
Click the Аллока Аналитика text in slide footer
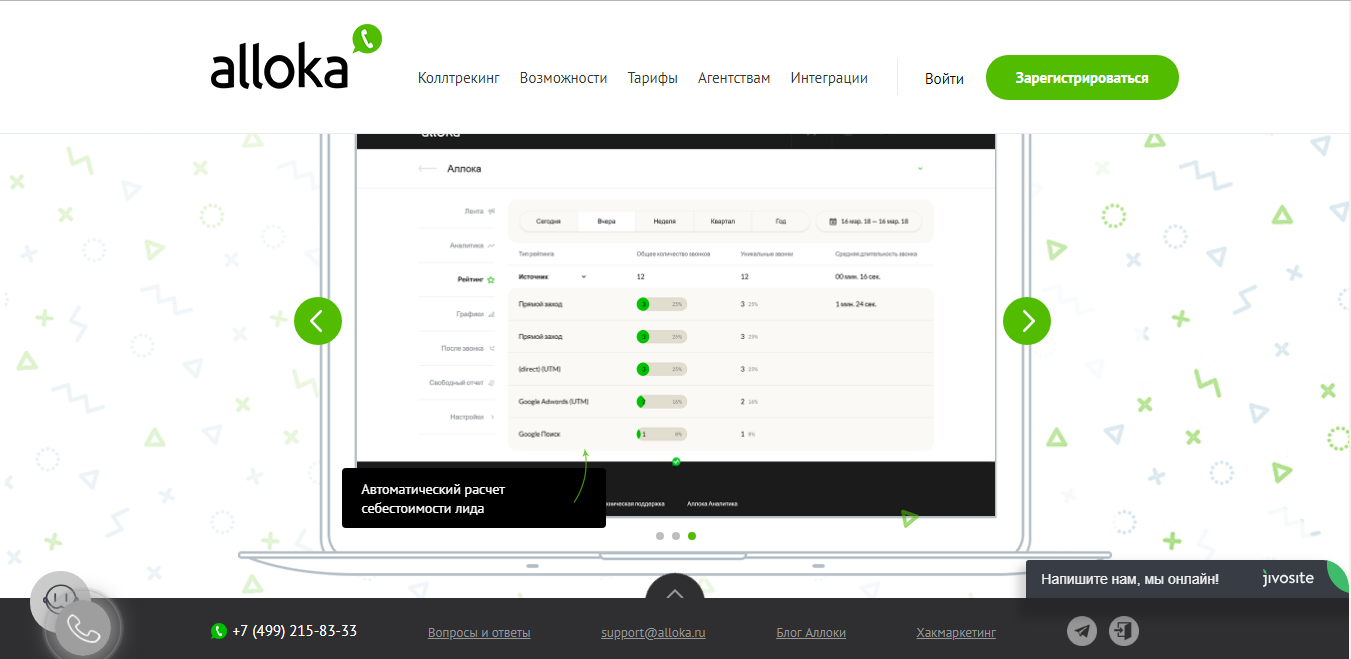pos(712,504)
